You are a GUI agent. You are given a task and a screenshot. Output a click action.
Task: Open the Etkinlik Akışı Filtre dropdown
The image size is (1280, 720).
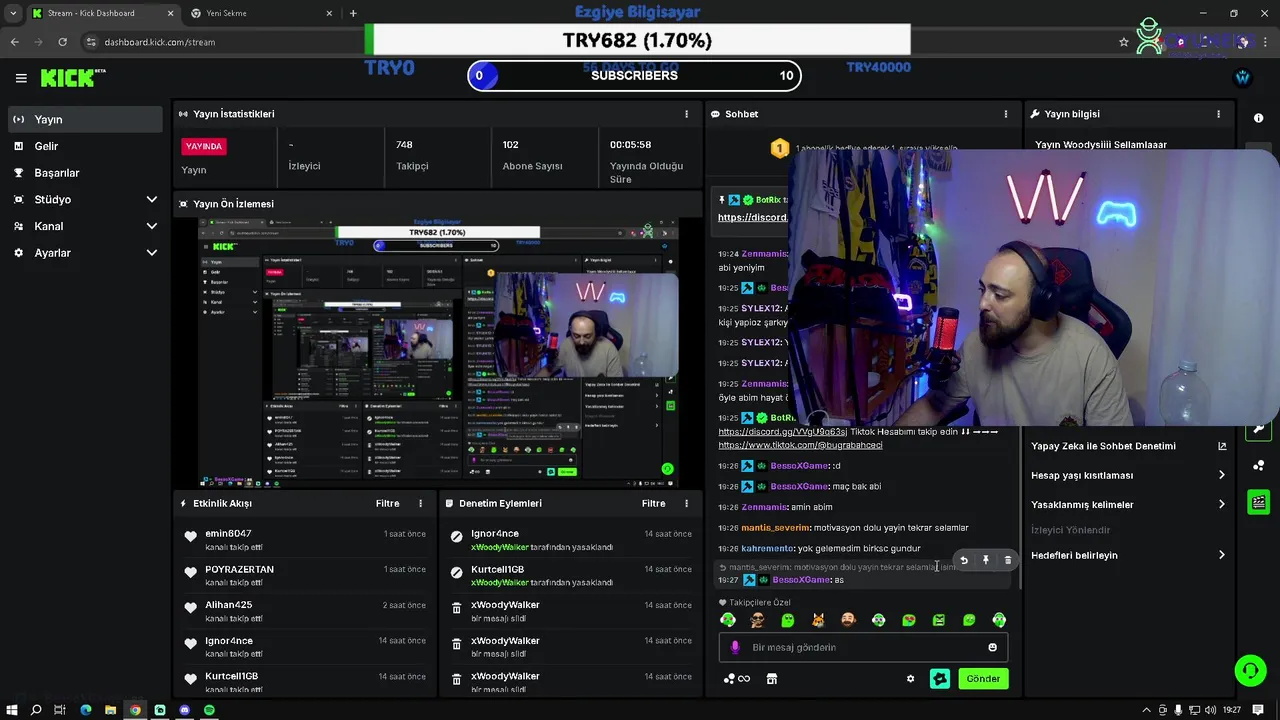[387, 504]
